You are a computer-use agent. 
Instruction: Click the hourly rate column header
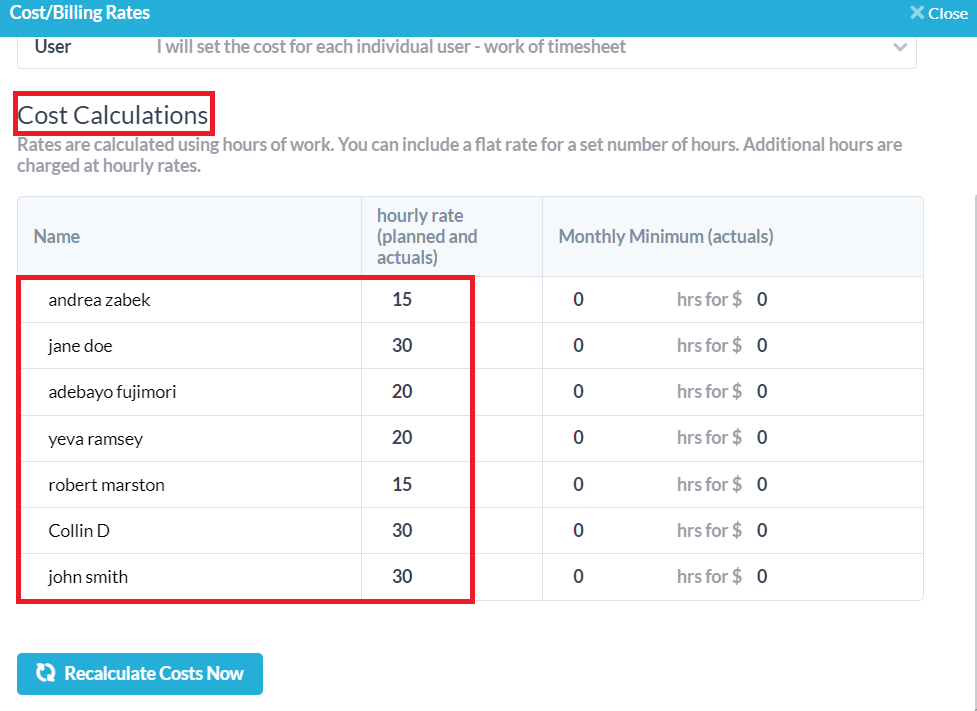(x=424, y=236)
